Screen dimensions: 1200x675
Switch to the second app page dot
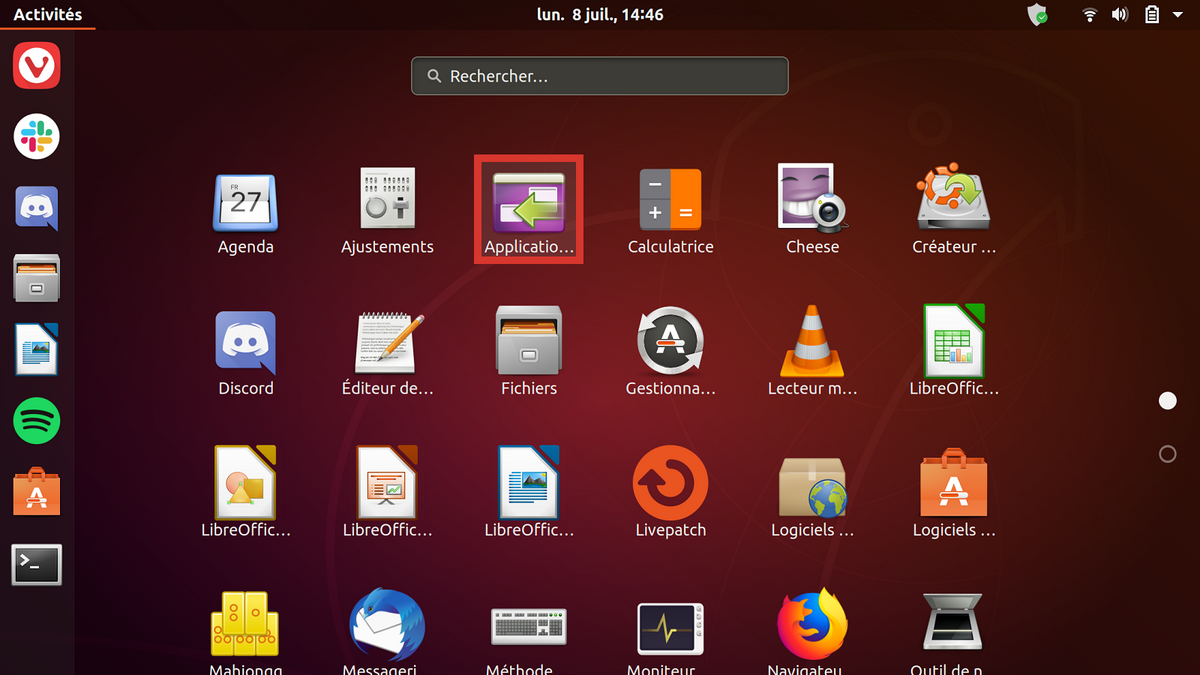click(1167, 454)
